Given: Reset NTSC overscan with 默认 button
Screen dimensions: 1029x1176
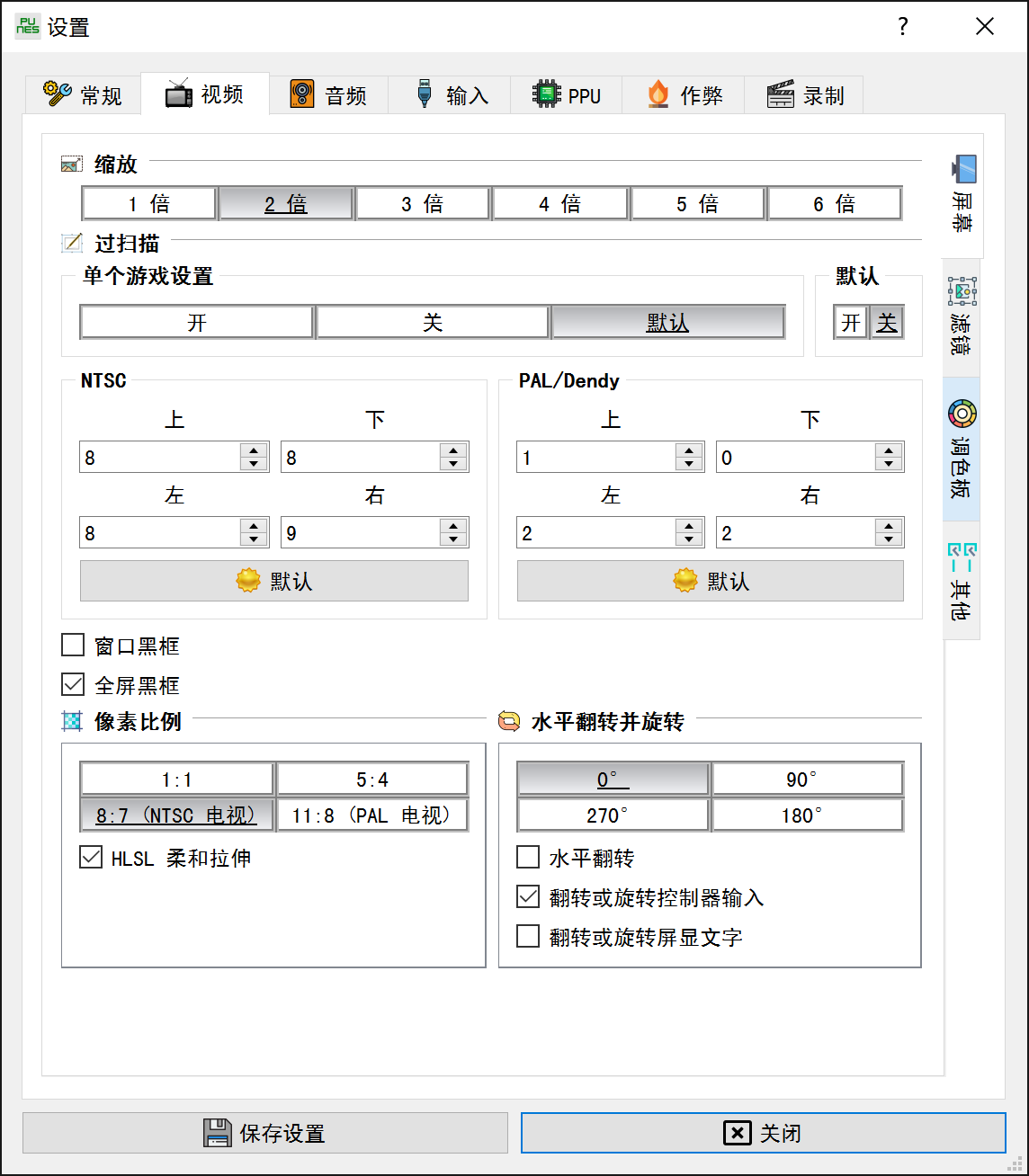Looking at the screenshot, I should 274,581.
